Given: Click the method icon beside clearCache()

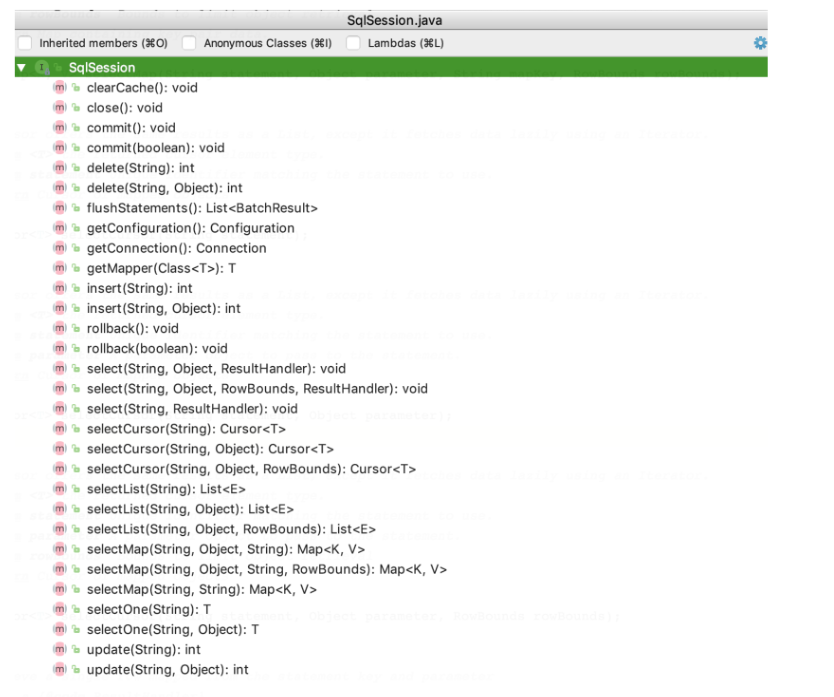Looking at the screenshot, I should 58,88.
